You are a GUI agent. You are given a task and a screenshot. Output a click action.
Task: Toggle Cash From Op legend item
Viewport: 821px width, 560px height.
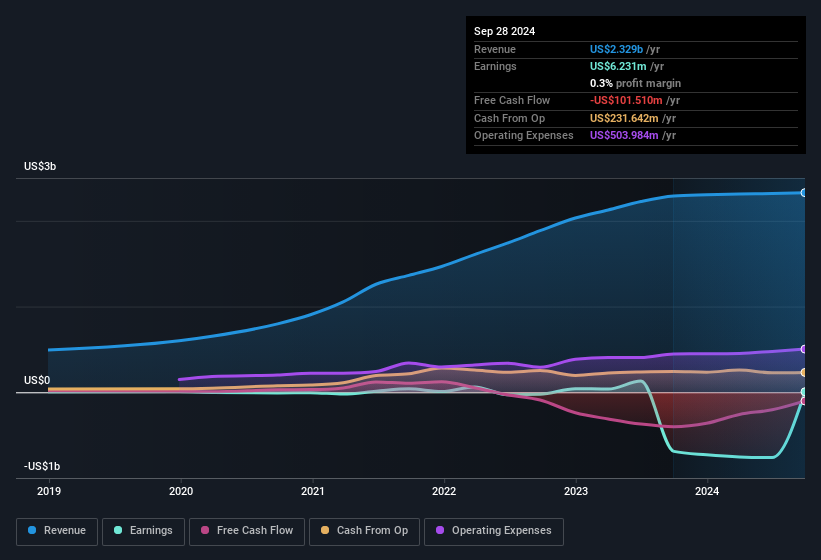364,530
